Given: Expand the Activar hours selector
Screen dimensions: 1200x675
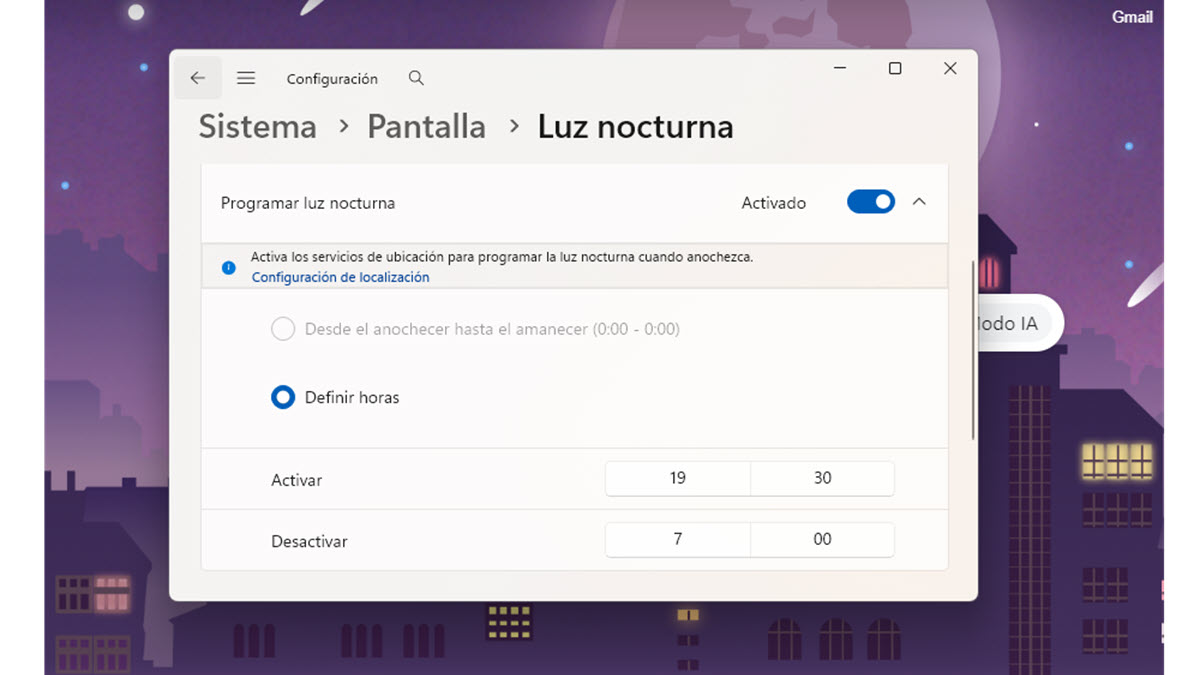Looking at the screenshot, I should point(677,478).
